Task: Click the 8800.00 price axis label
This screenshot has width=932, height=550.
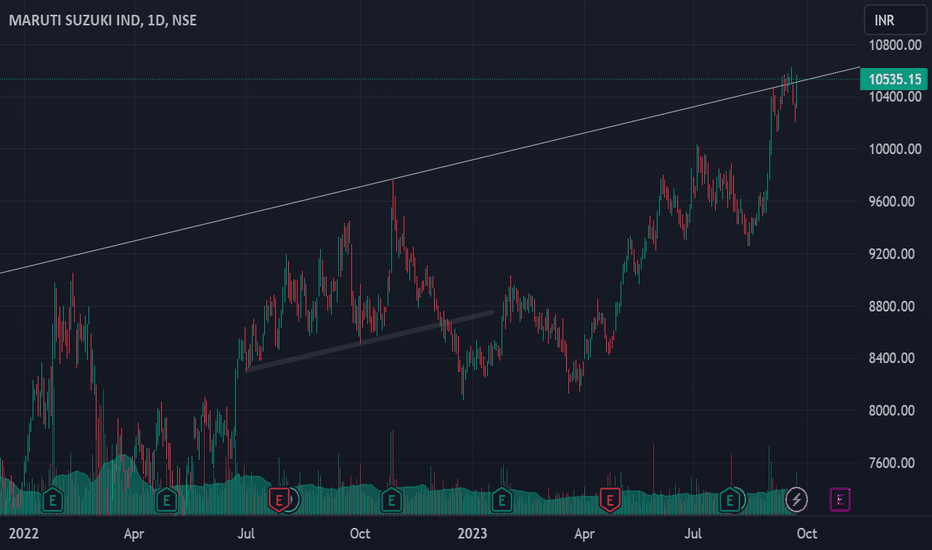Action: click(x=891, y=306)
